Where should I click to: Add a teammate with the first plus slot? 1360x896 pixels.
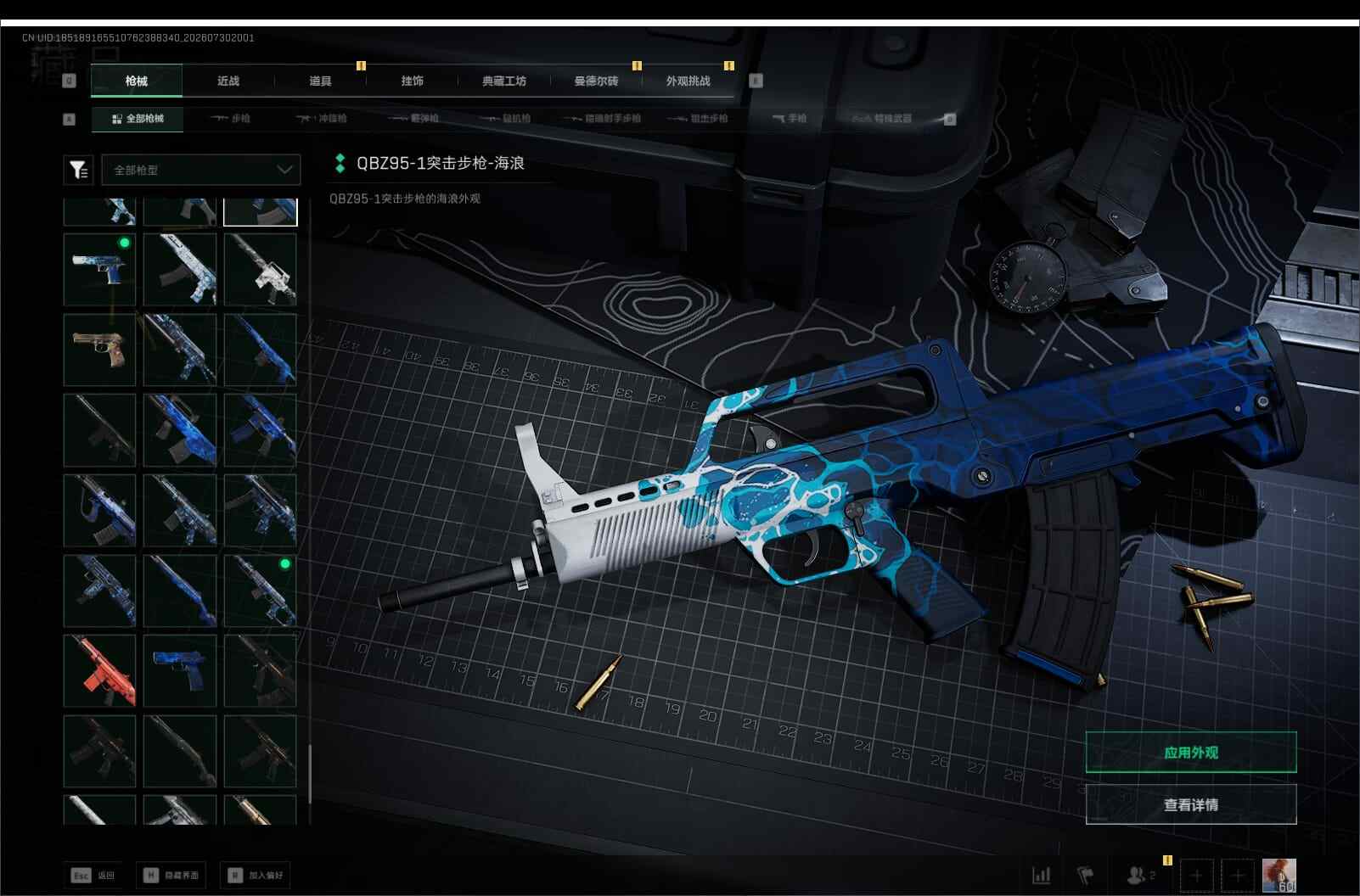(x=1196, y=875)
